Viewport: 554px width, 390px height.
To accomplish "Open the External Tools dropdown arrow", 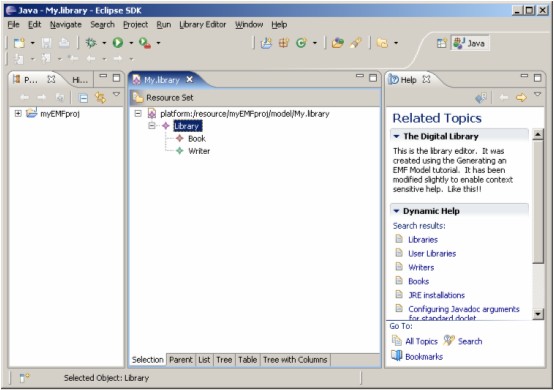I will tap(158, 43).
